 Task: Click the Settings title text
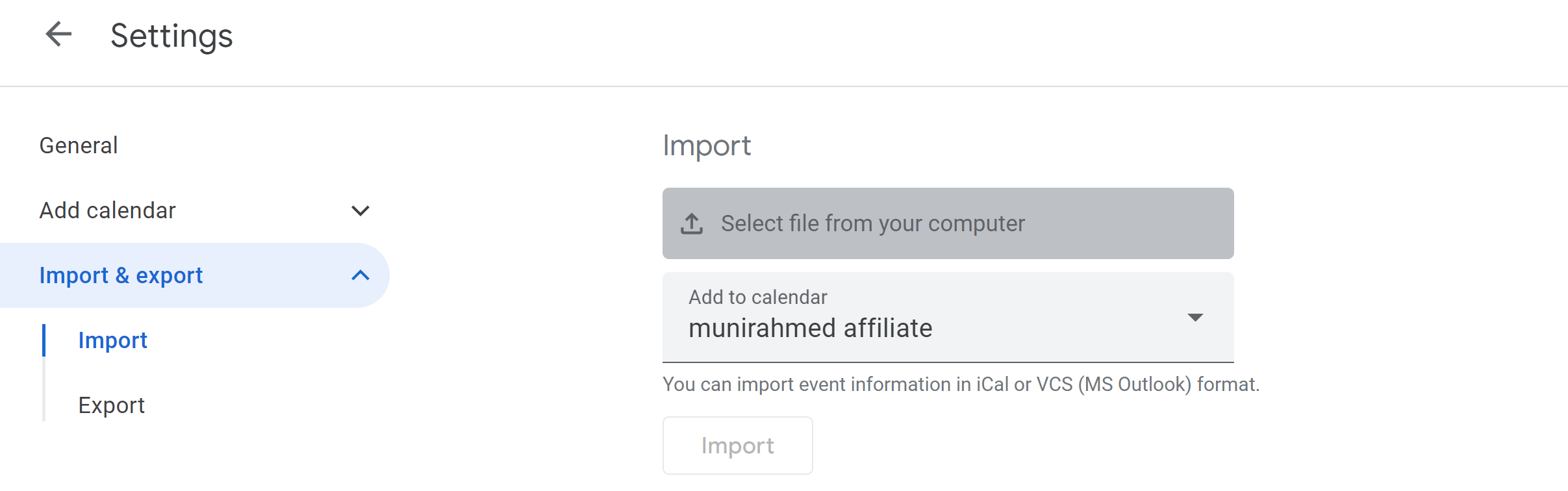tap(171, 35)
